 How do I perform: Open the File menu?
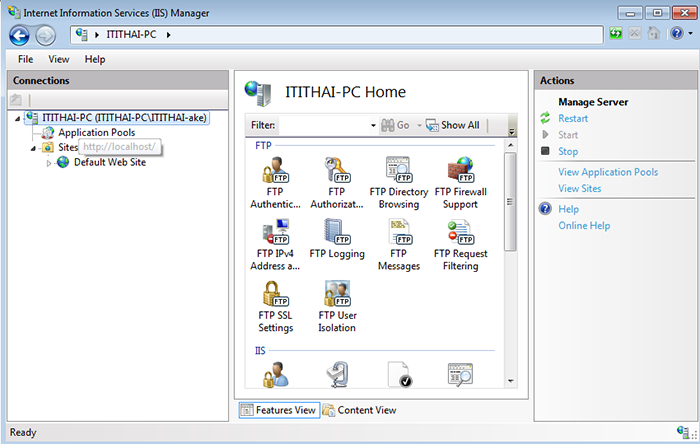[x=25, y=59]
